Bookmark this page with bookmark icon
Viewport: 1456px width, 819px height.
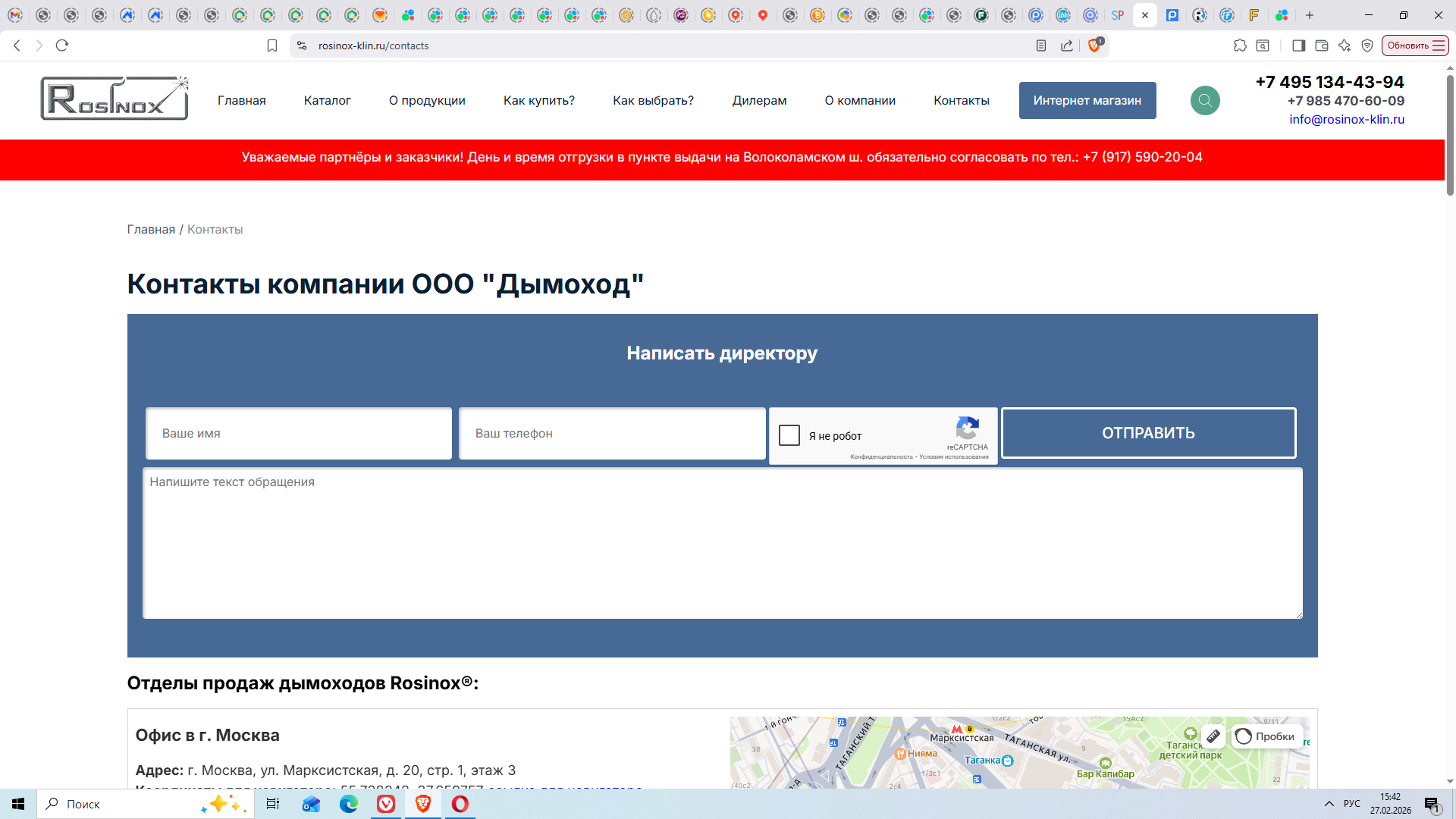[272, 45]
